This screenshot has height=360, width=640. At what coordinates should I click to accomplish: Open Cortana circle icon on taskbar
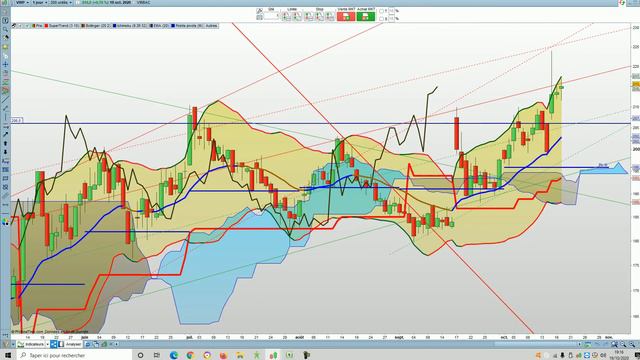click(x=140, y=355)
